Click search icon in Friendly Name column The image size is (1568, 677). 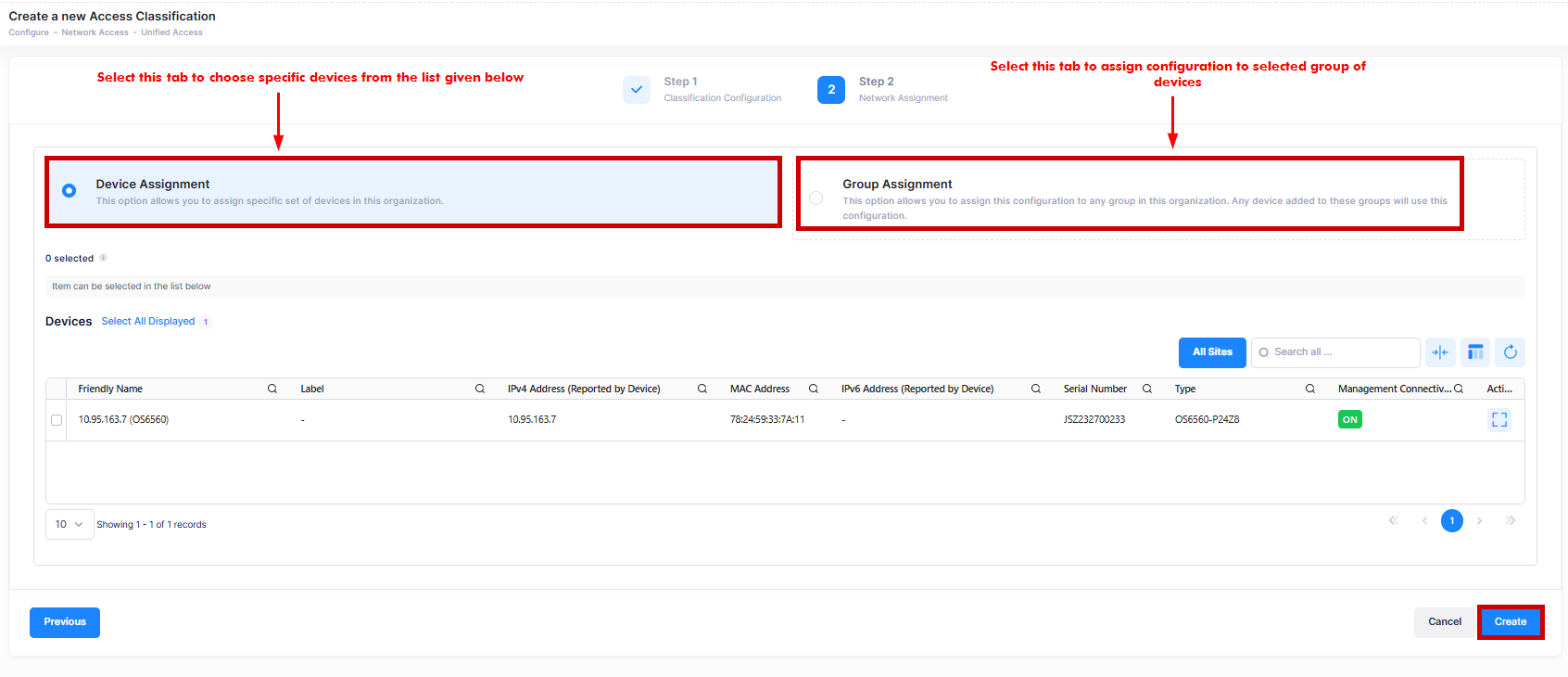point(272,390)
